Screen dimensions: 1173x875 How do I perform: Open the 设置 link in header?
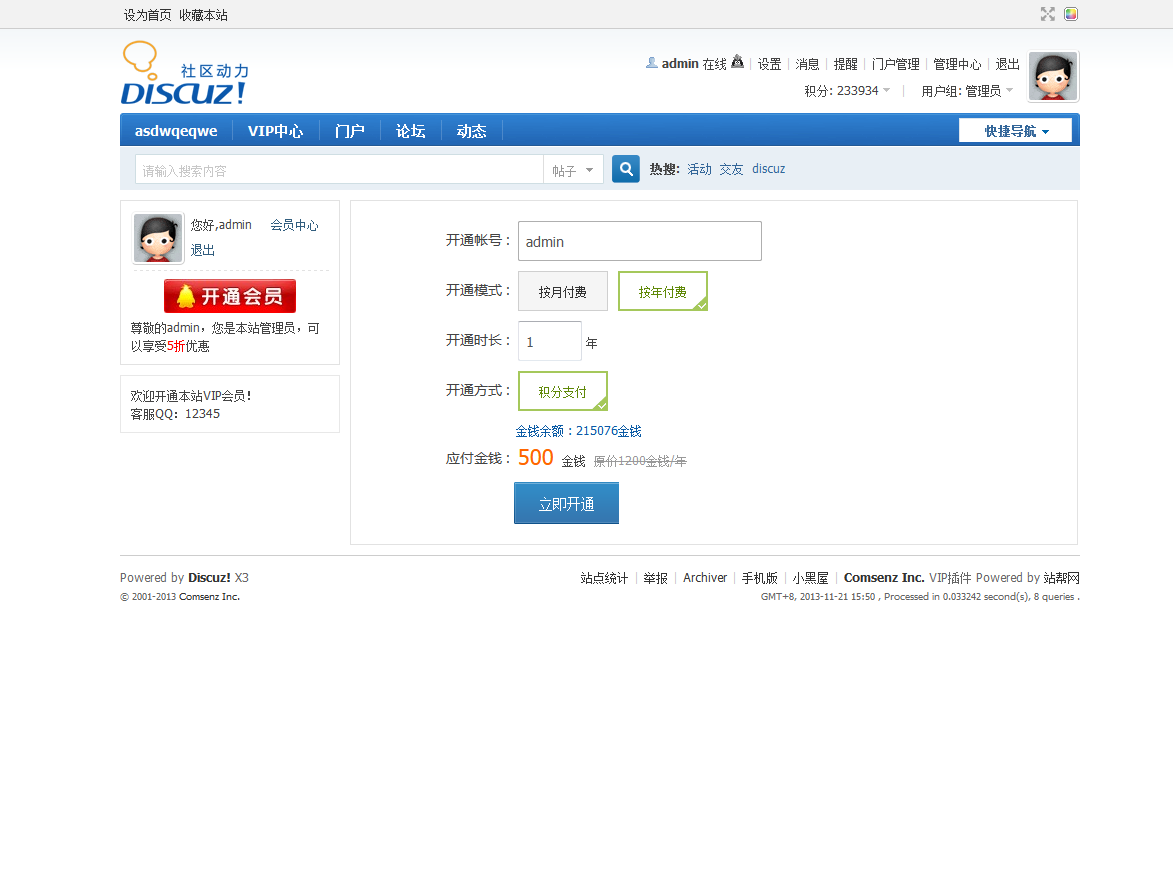coord(769,64)
